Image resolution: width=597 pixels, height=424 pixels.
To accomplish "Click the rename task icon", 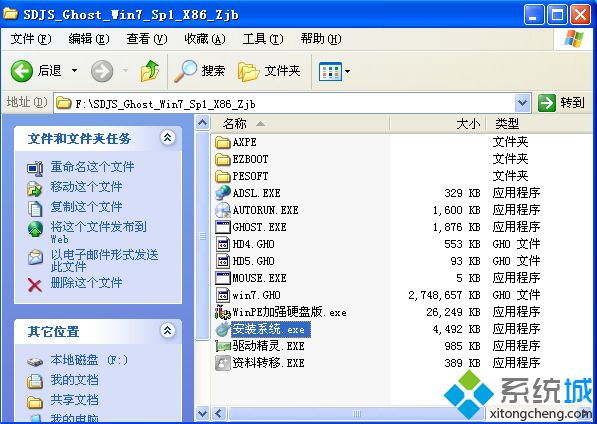I will (x=35, y=169).
